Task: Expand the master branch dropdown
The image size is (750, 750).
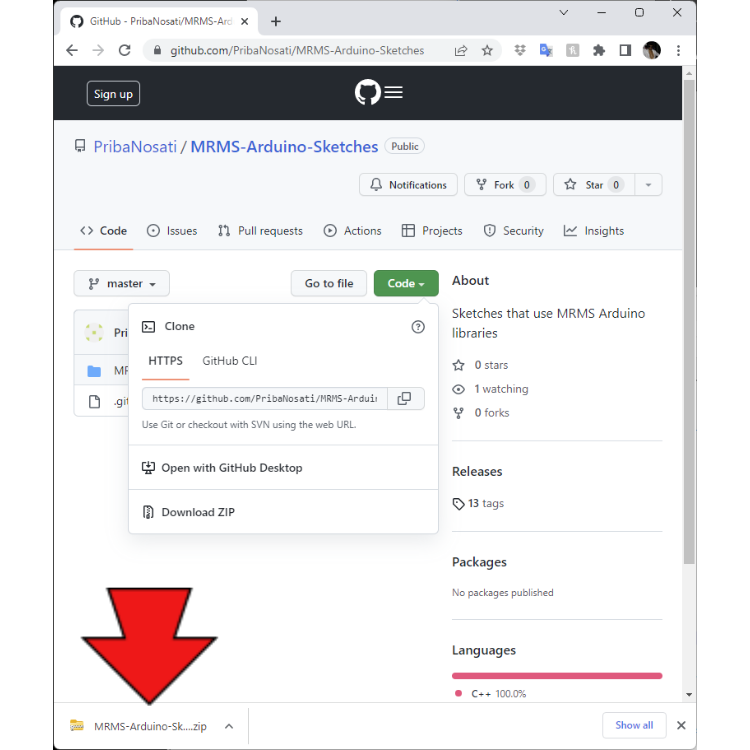Action: click(122, 284)
